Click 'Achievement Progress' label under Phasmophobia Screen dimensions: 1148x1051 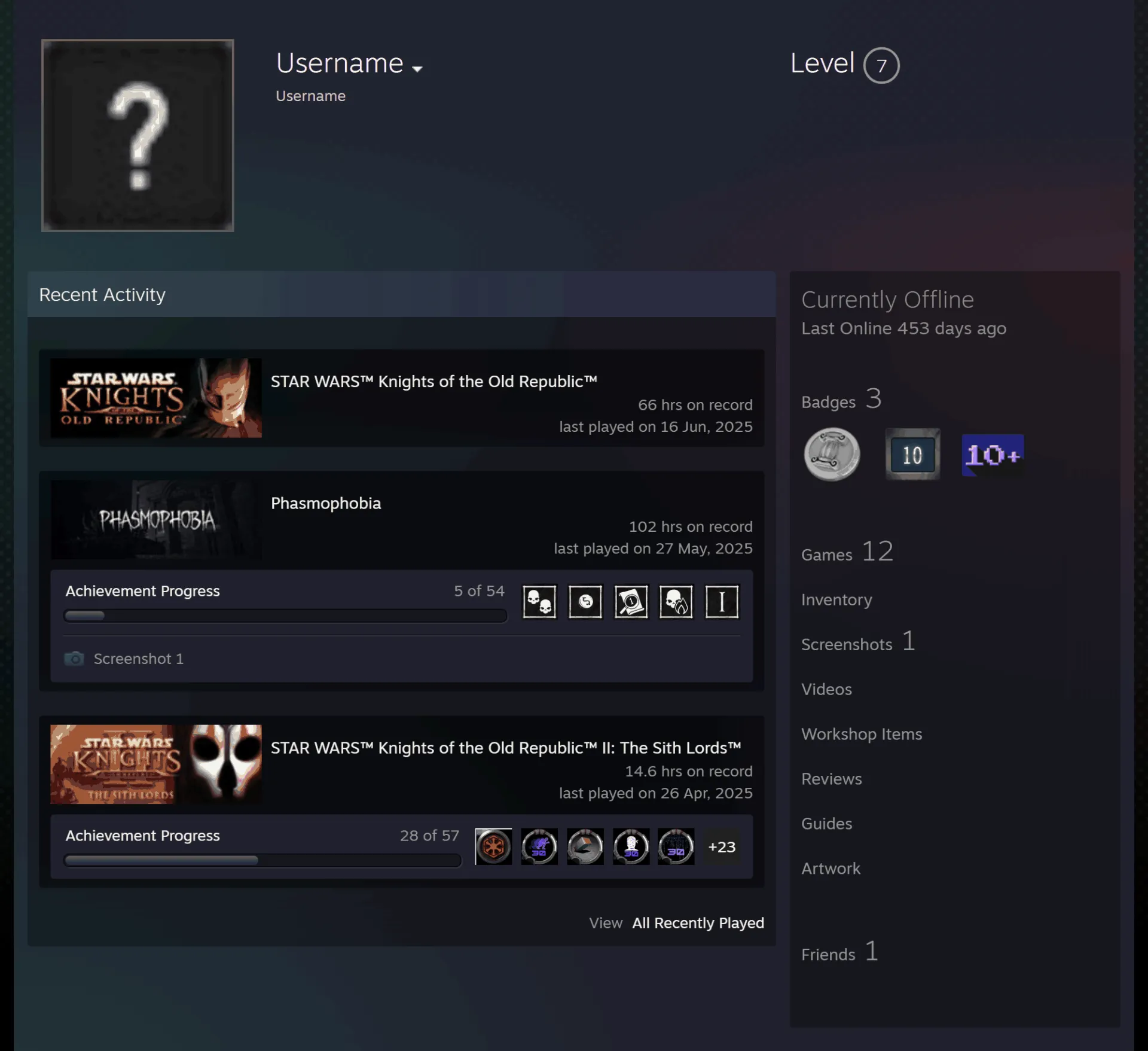[x=143, y=591]
